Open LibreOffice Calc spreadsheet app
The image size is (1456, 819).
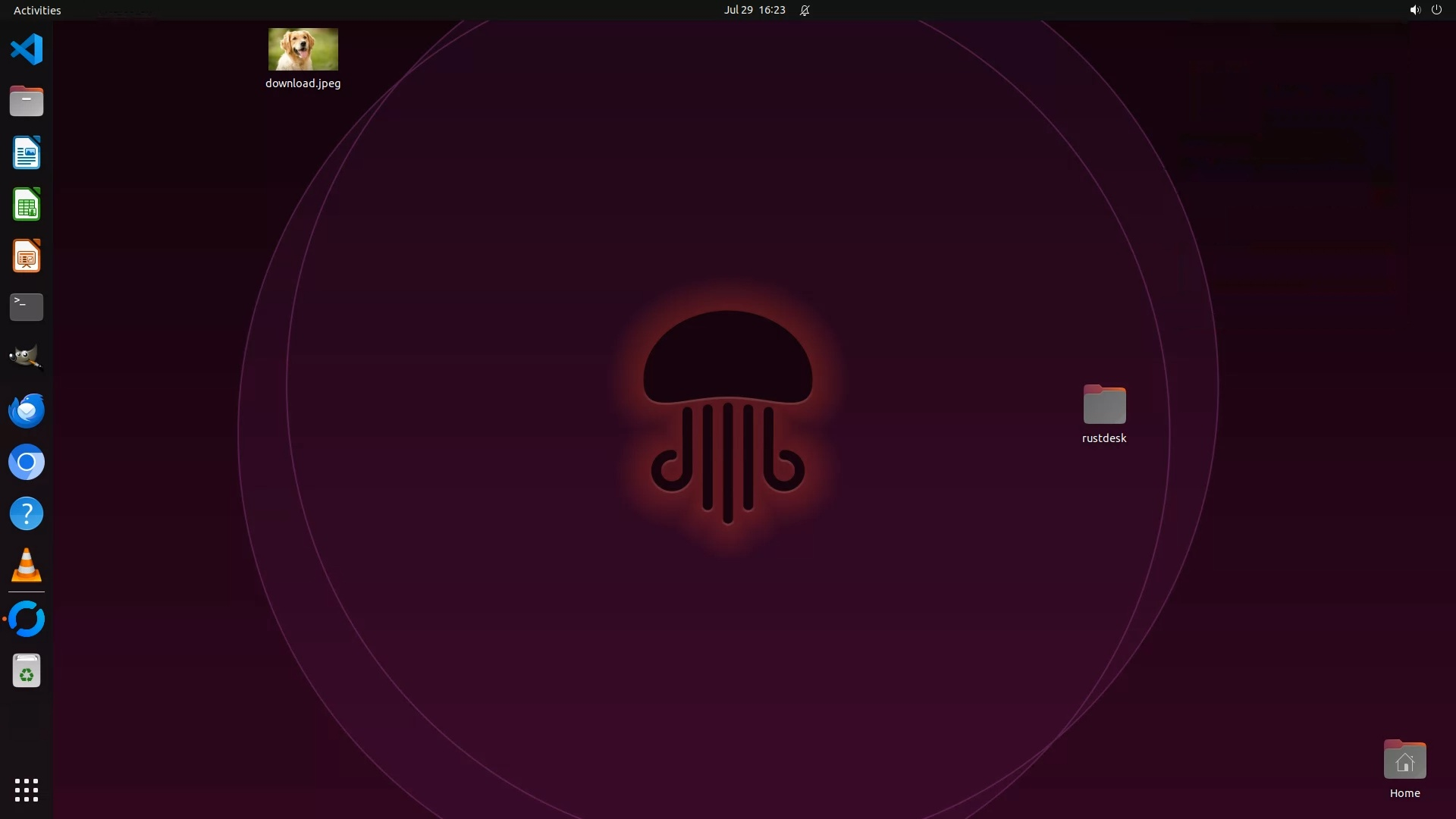pyautogui.click(x=27, y=205)
